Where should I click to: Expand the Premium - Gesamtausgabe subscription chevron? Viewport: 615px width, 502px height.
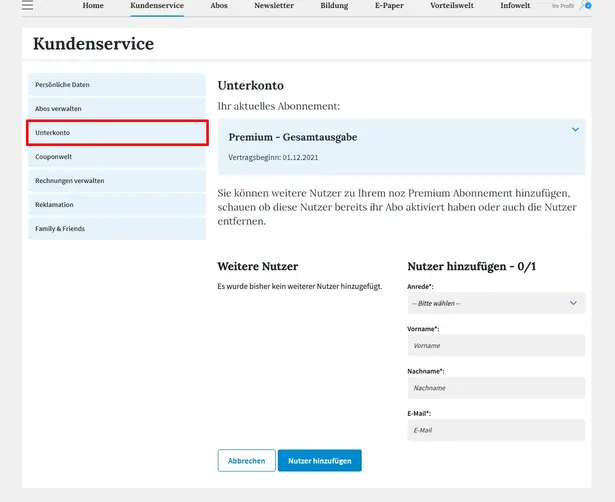pos(575,130)
